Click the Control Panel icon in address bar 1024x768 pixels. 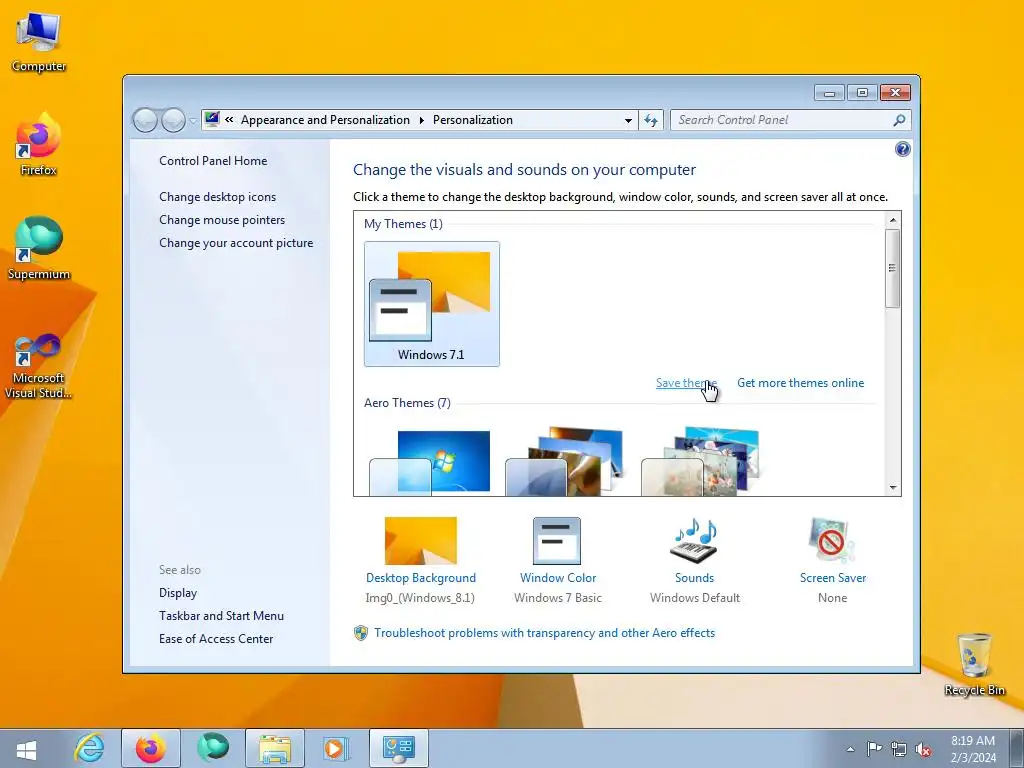212,119
